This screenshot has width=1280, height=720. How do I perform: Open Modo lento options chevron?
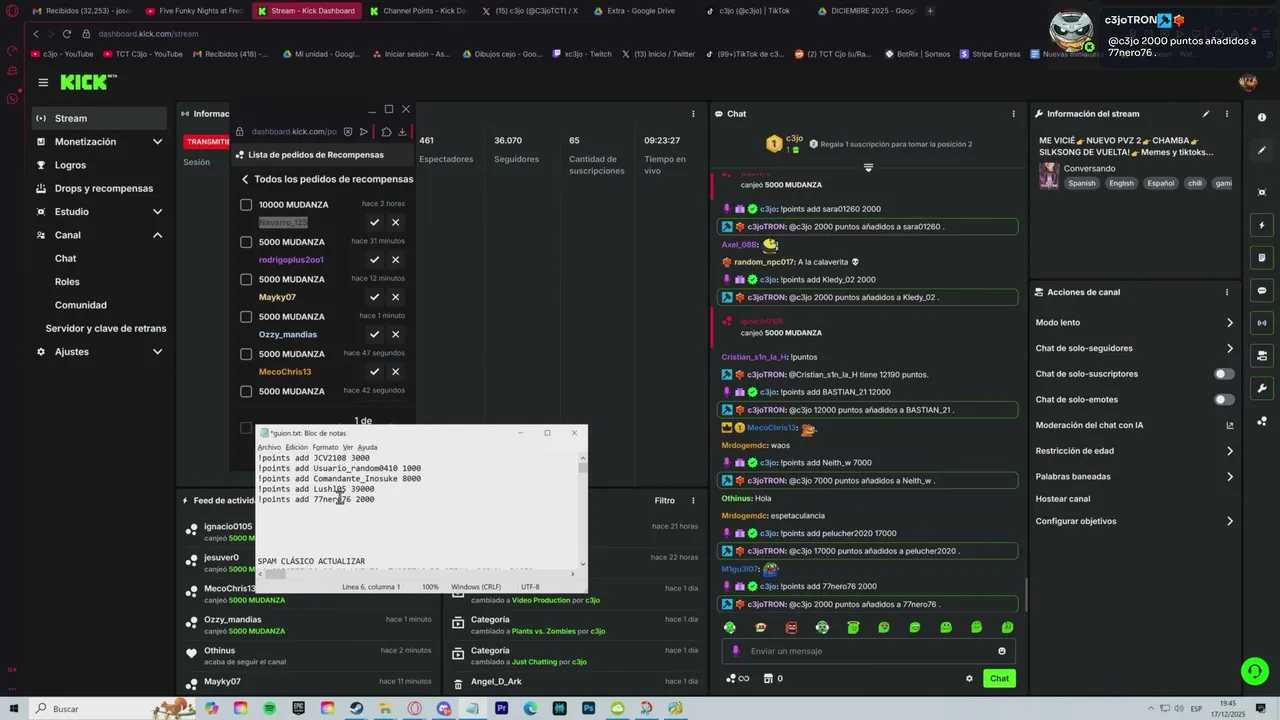point(1229,323)
